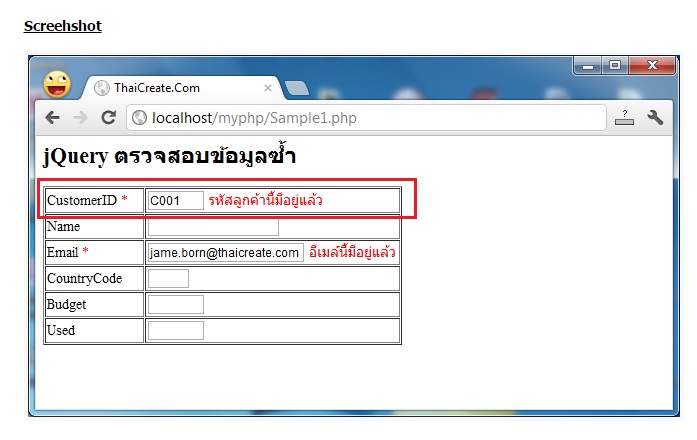Maximize the browser window
Screen dimensions: 697x440
point(615,66)
